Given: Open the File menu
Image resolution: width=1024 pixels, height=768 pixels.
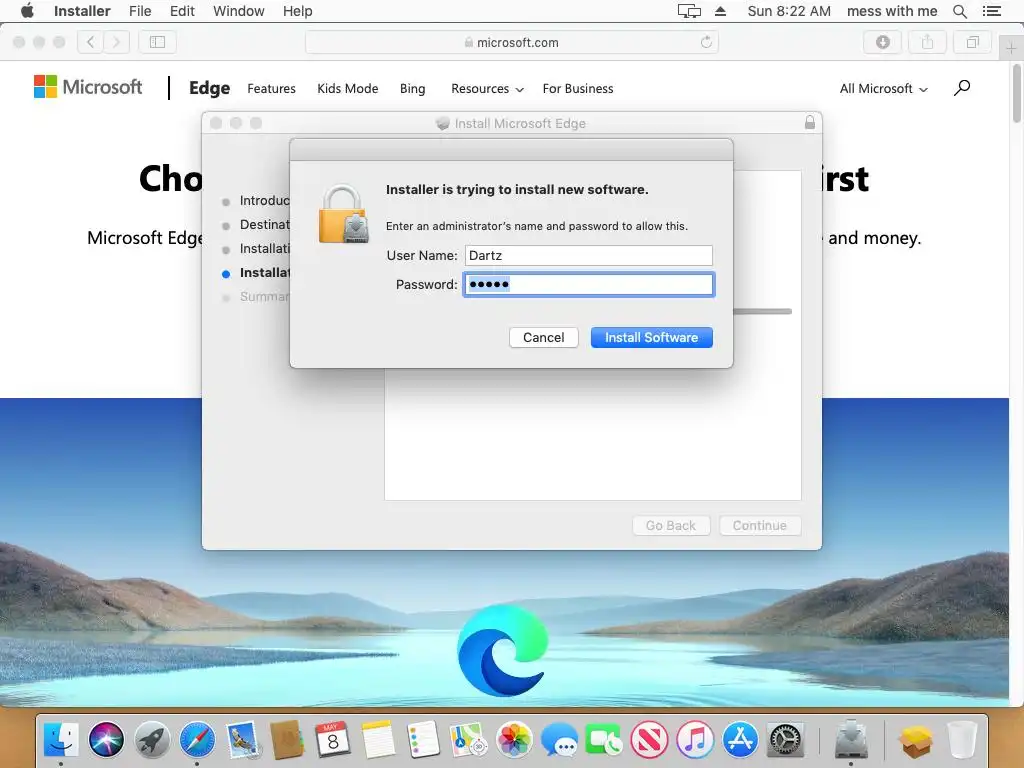Looking at the screenshot, I should coord(140,11).
